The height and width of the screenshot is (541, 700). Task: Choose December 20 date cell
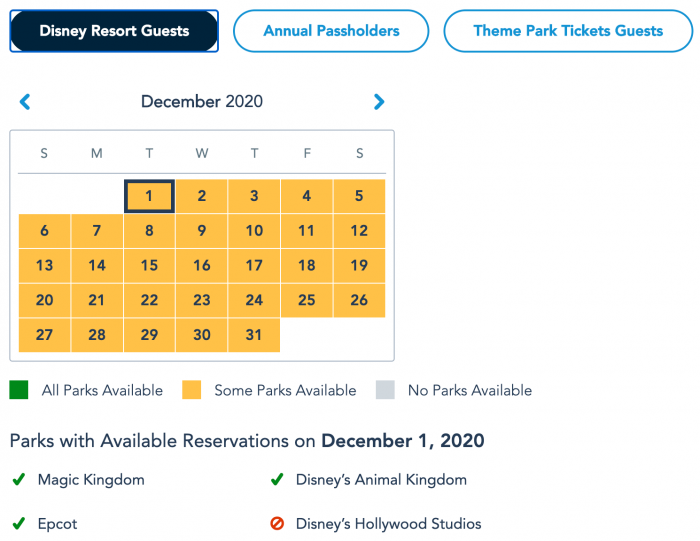coord(44,300)
